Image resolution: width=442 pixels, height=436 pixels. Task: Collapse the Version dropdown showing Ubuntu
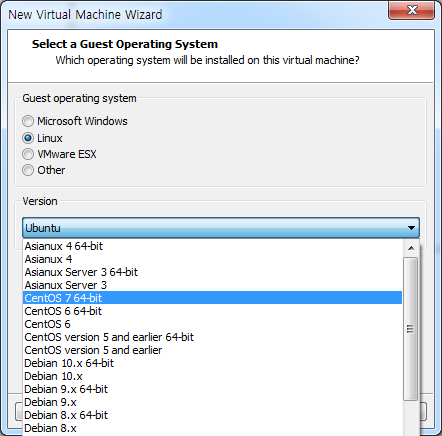[x=221, y=228]
